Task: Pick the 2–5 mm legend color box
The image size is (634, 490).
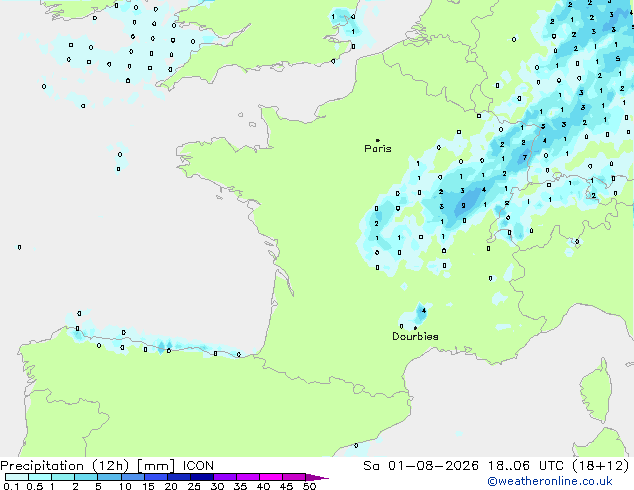Action: pos(86,477)
